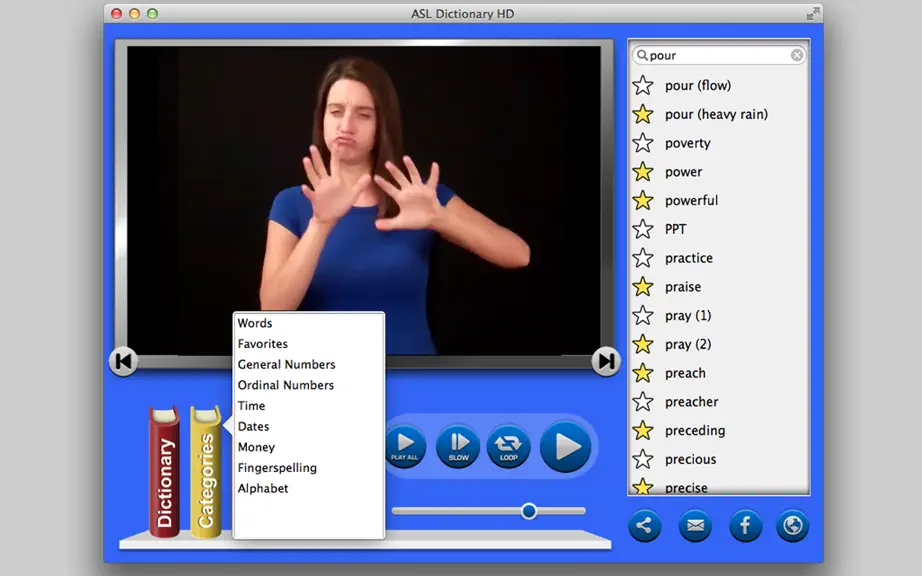Screen dimensions: 922x576
Task: Skip to previous sign video
Action: click(123, 361)
